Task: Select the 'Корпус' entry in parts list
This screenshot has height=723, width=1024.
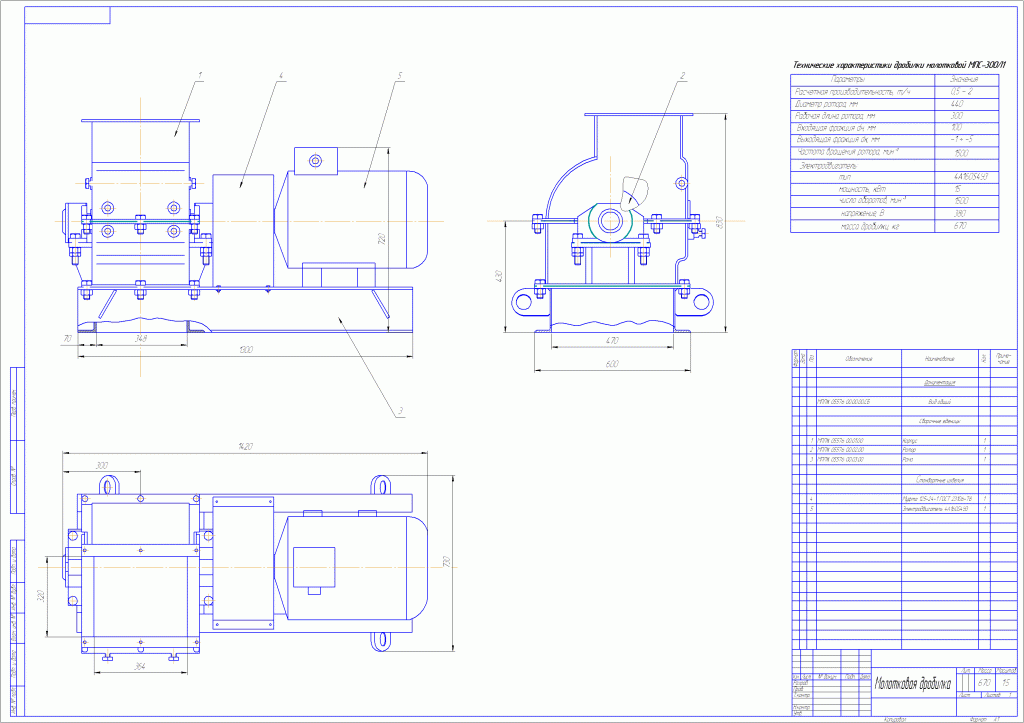Action: (x=910, y=441)
